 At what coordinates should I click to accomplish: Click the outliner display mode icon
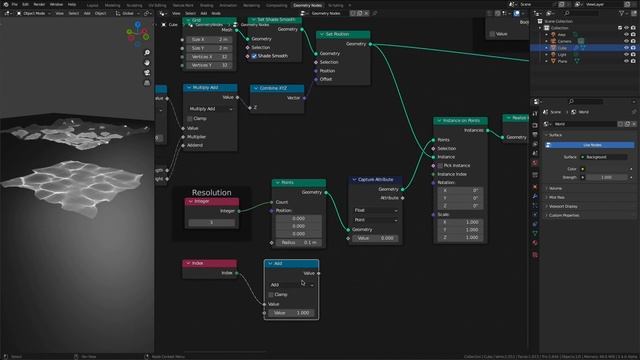click(550, 13)
